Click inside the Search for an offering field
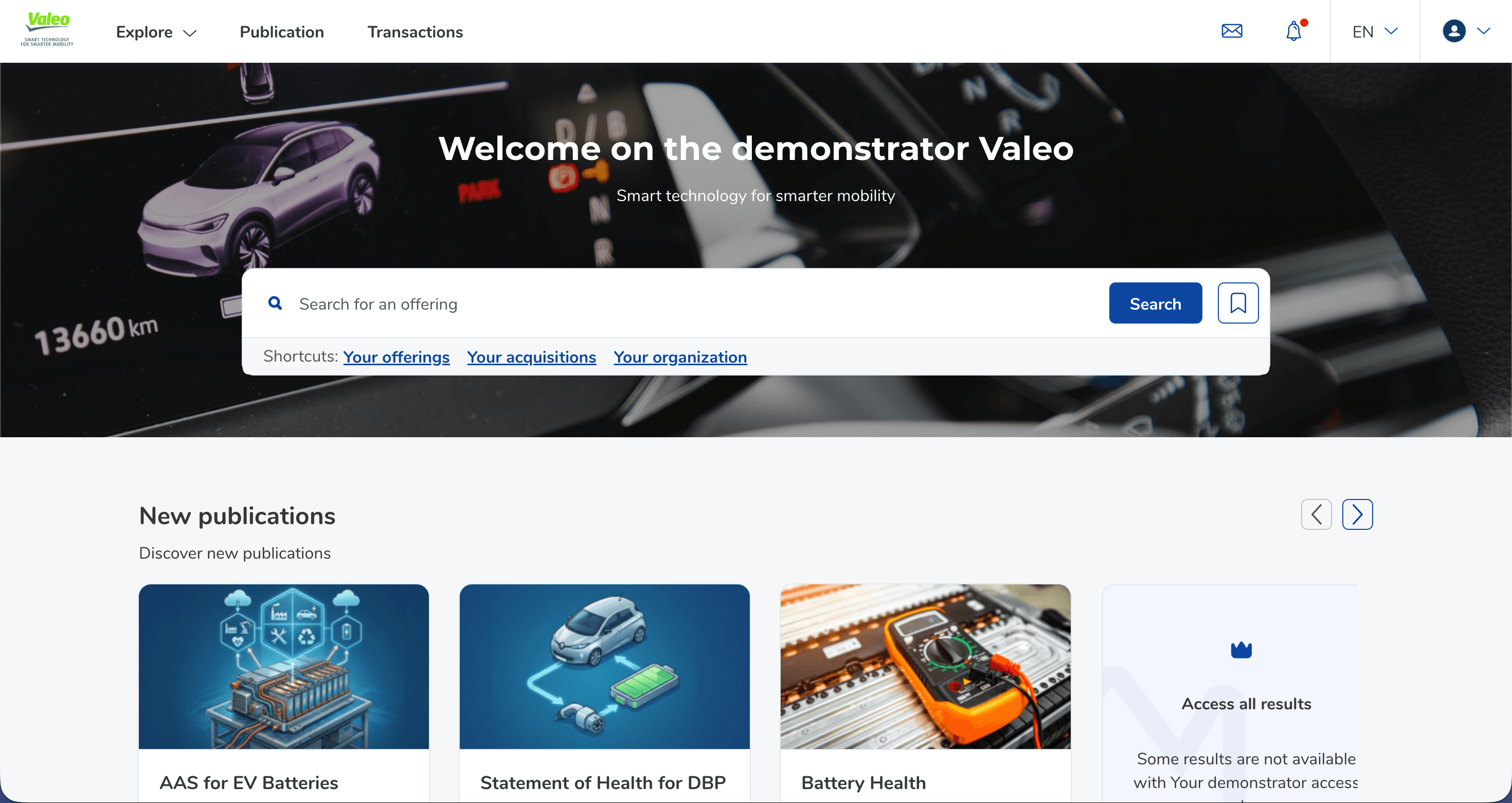Screen dimensions: 1512x803 (x=528, y=304)
